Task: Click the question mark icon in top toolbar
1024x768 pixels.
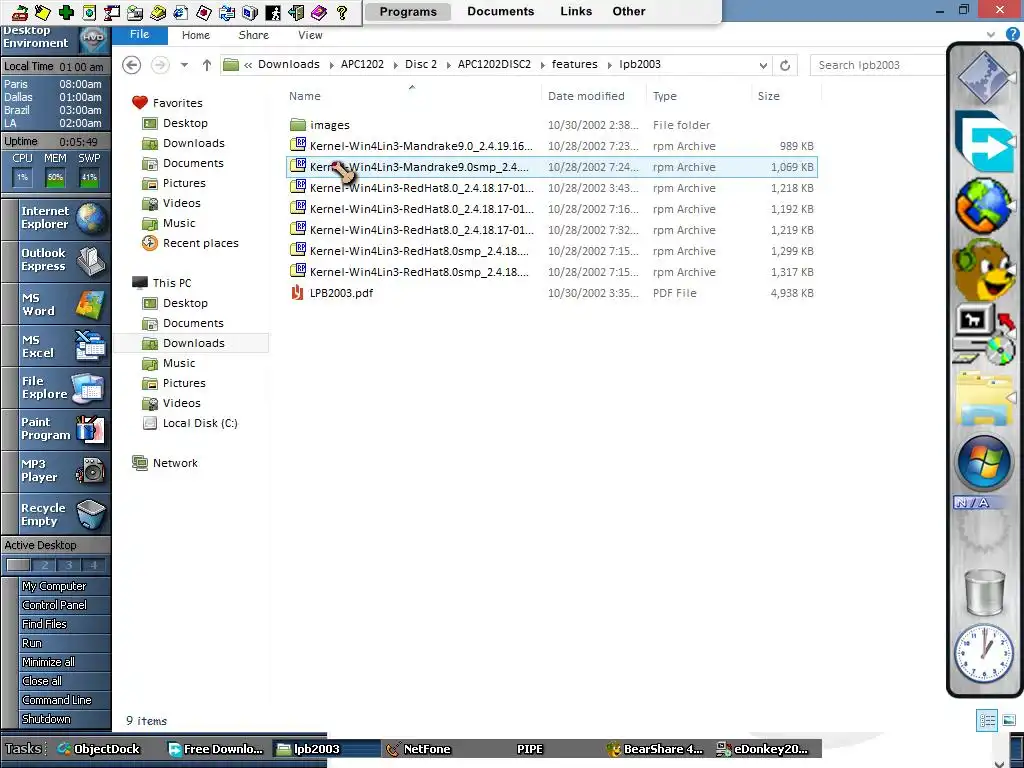Action: click(x=342, y=12)
